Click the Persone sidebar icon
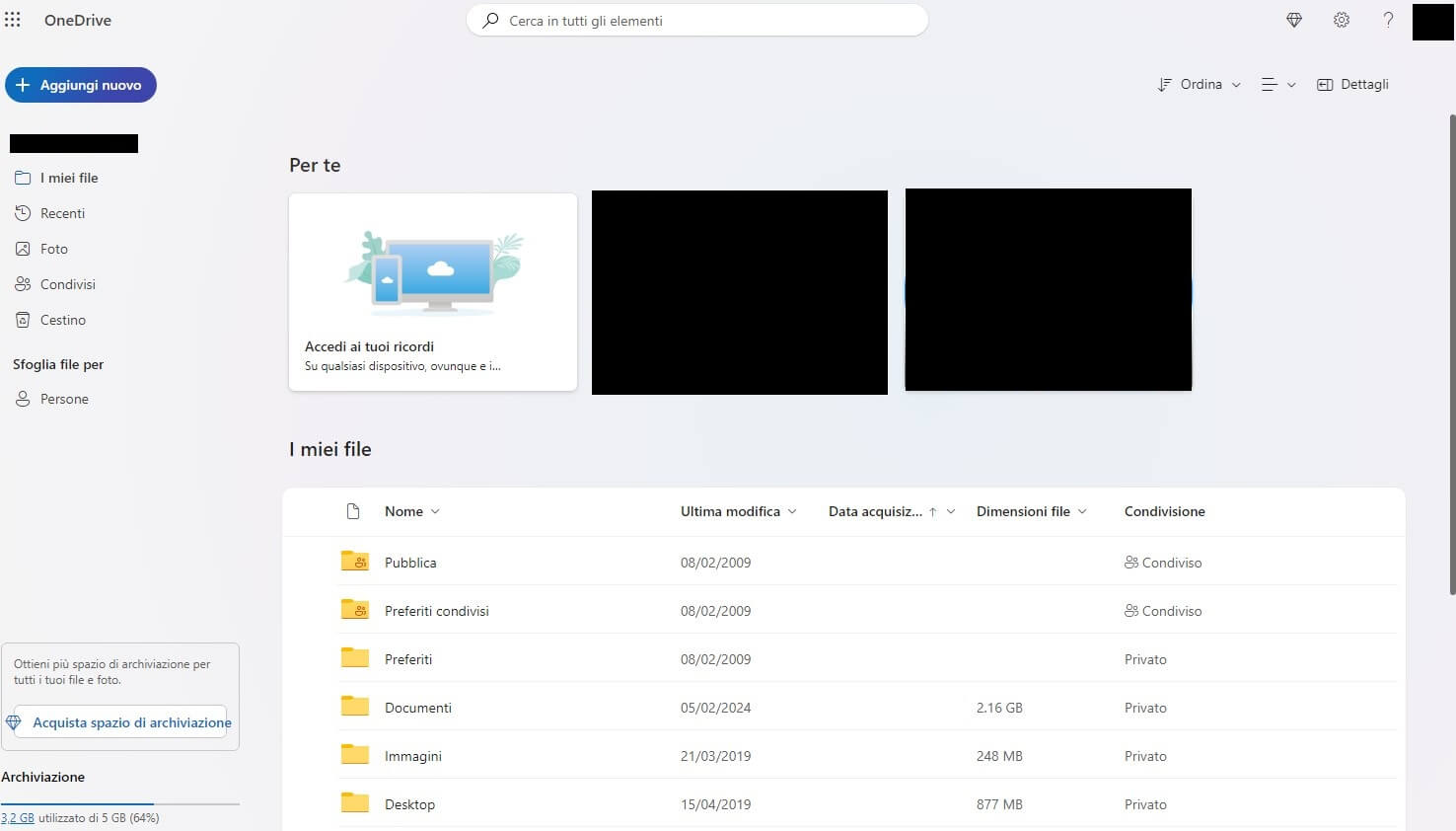The width and height of the screenshot is (1456, 831). (x=23, y=399)
